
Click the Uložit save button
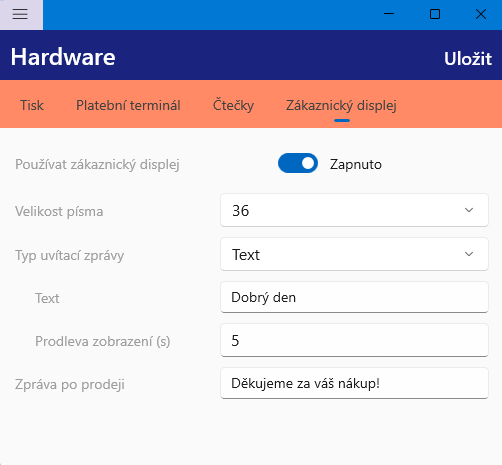(x=468, y=59)
